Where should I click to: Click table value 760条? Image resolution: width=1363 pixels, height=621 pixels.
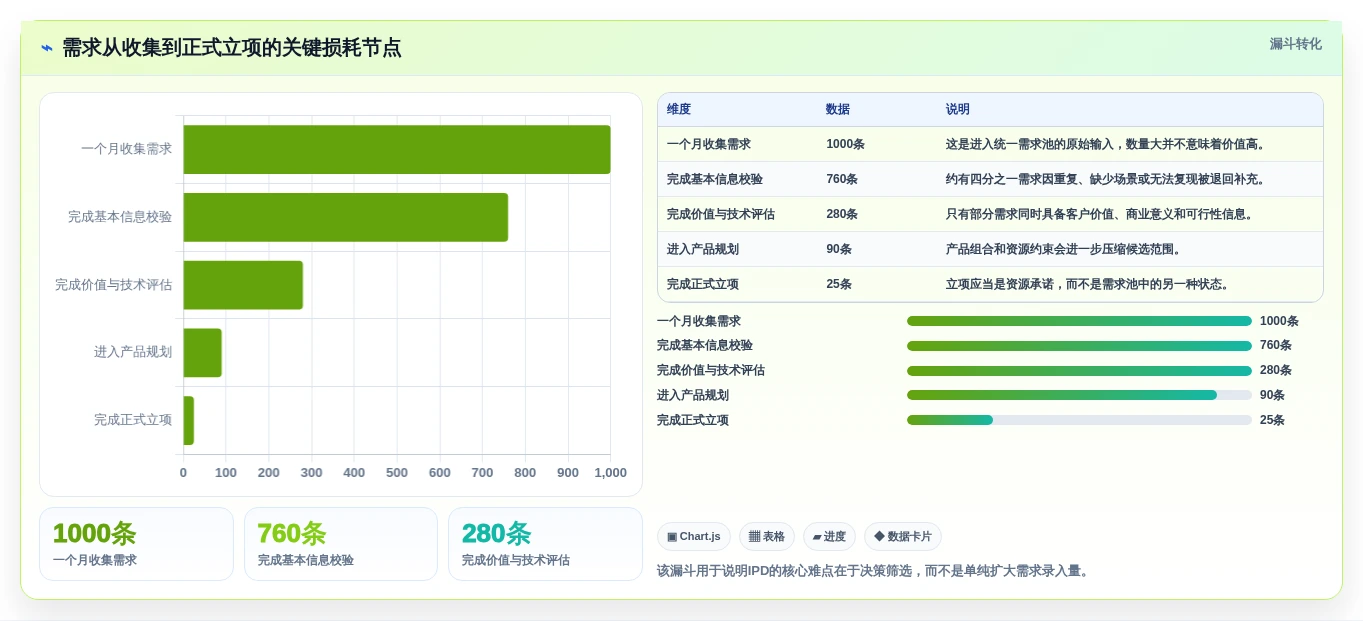coord(842,179)
